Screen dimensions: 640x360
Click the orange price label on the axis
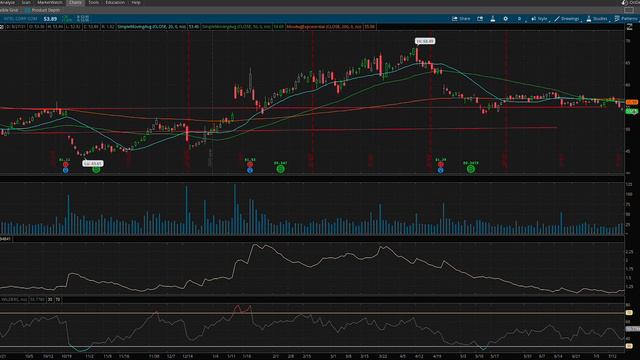[x=631, y=102]
